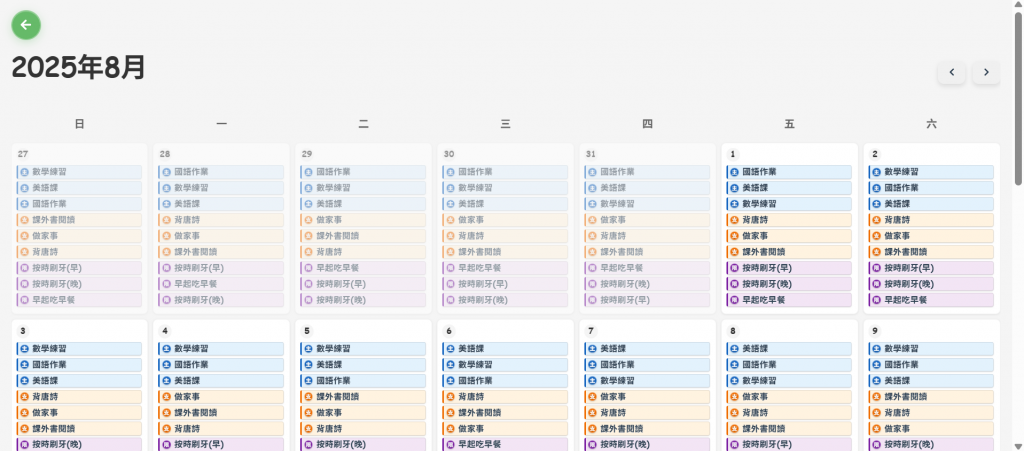Open the 數學練習 task on August 1
The height and width of the screenshot is (451, 1024).
789,204
